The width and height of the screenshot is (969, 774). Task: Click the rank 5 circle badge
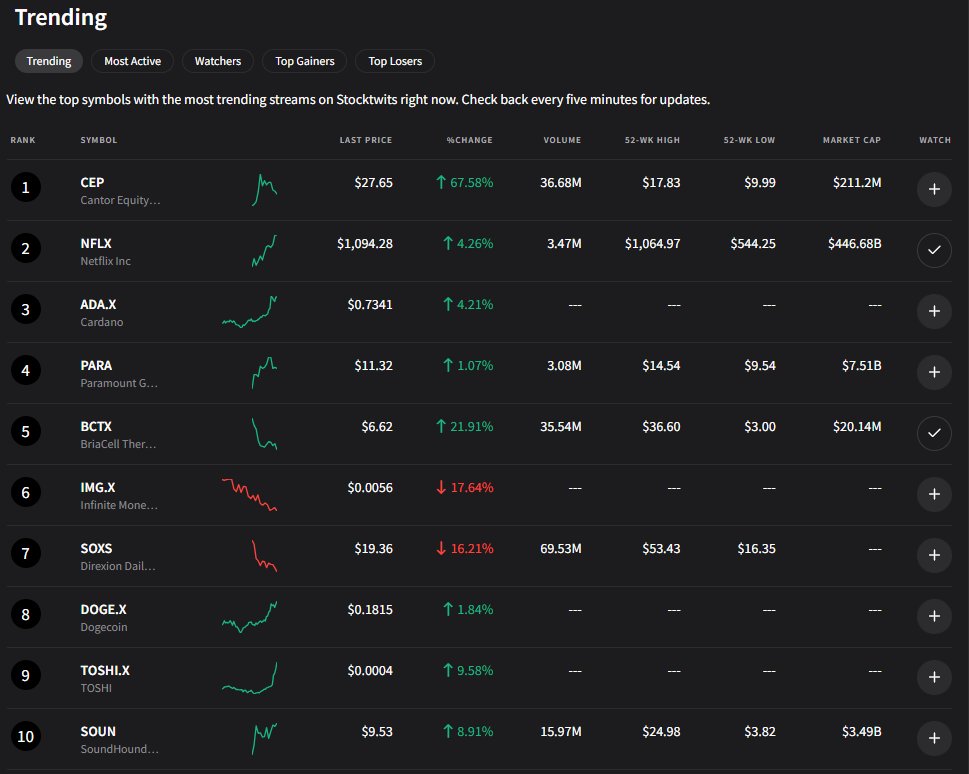tap(26, 432)
